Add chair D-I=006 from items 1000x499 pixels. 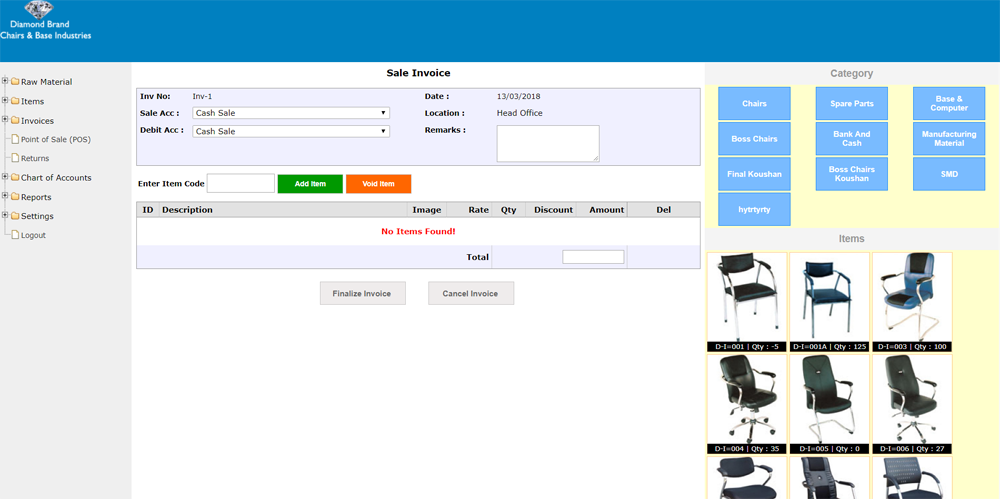click(911, 399)
